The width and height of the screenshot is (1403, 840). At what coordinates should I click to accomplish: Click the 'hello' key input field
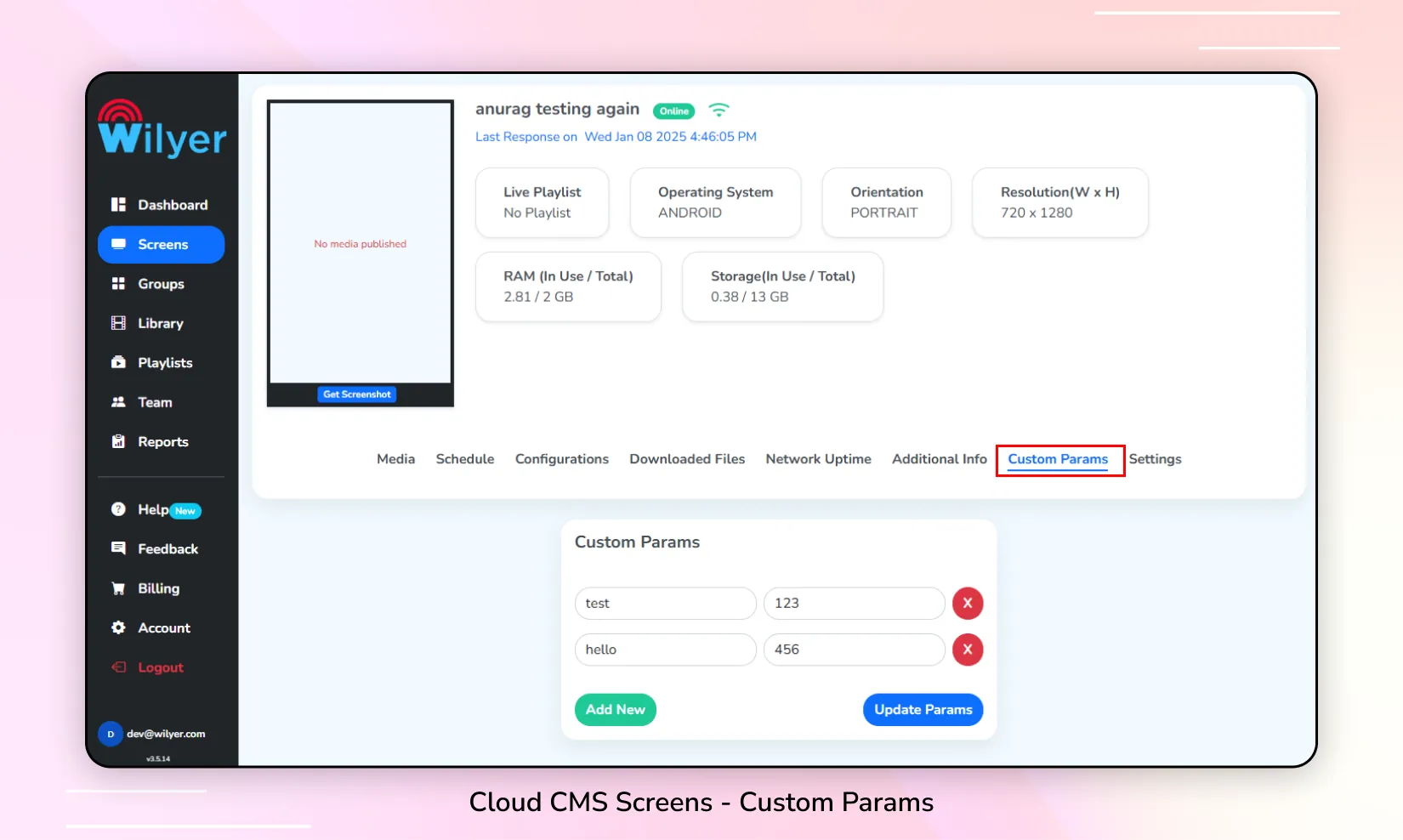[x=666, y=650]
